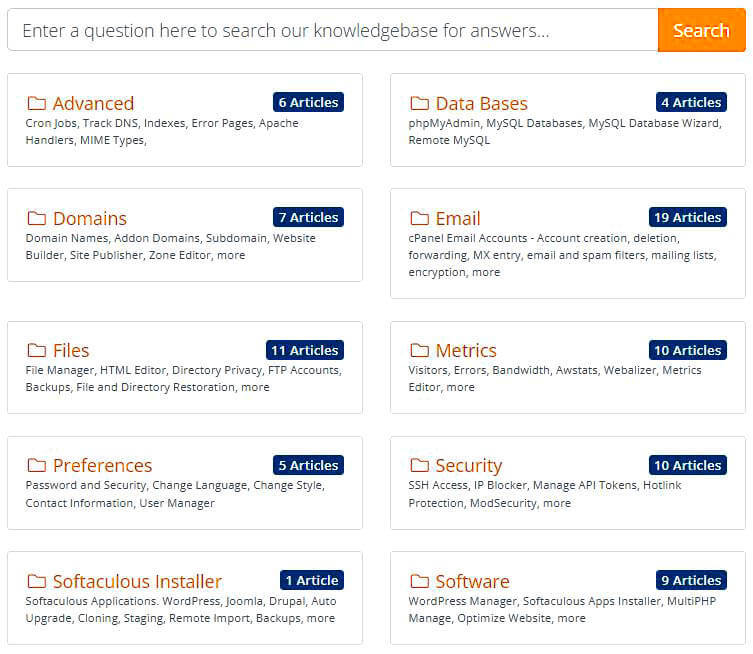This screenshot has width=753, height=654.
Task: Click the folder icon next to Domains
Action: click(36, 219)
